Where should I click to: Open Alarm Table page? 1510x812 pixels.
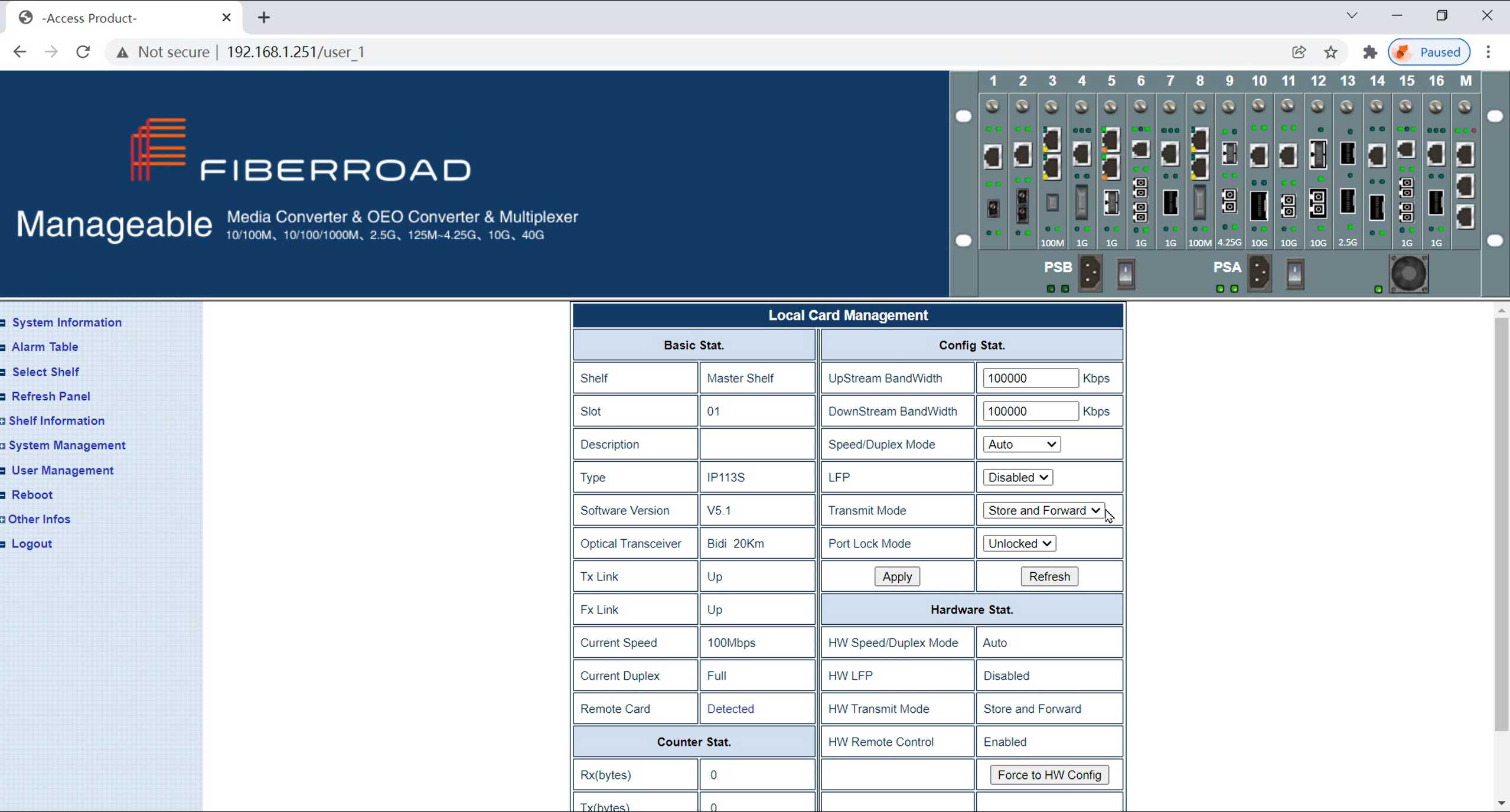(45, 347)
